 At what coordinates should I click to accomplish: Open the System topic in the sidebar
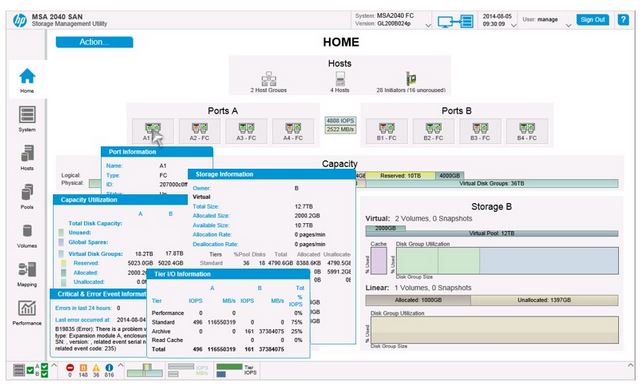pyautogui.click(x=27, y=119)
